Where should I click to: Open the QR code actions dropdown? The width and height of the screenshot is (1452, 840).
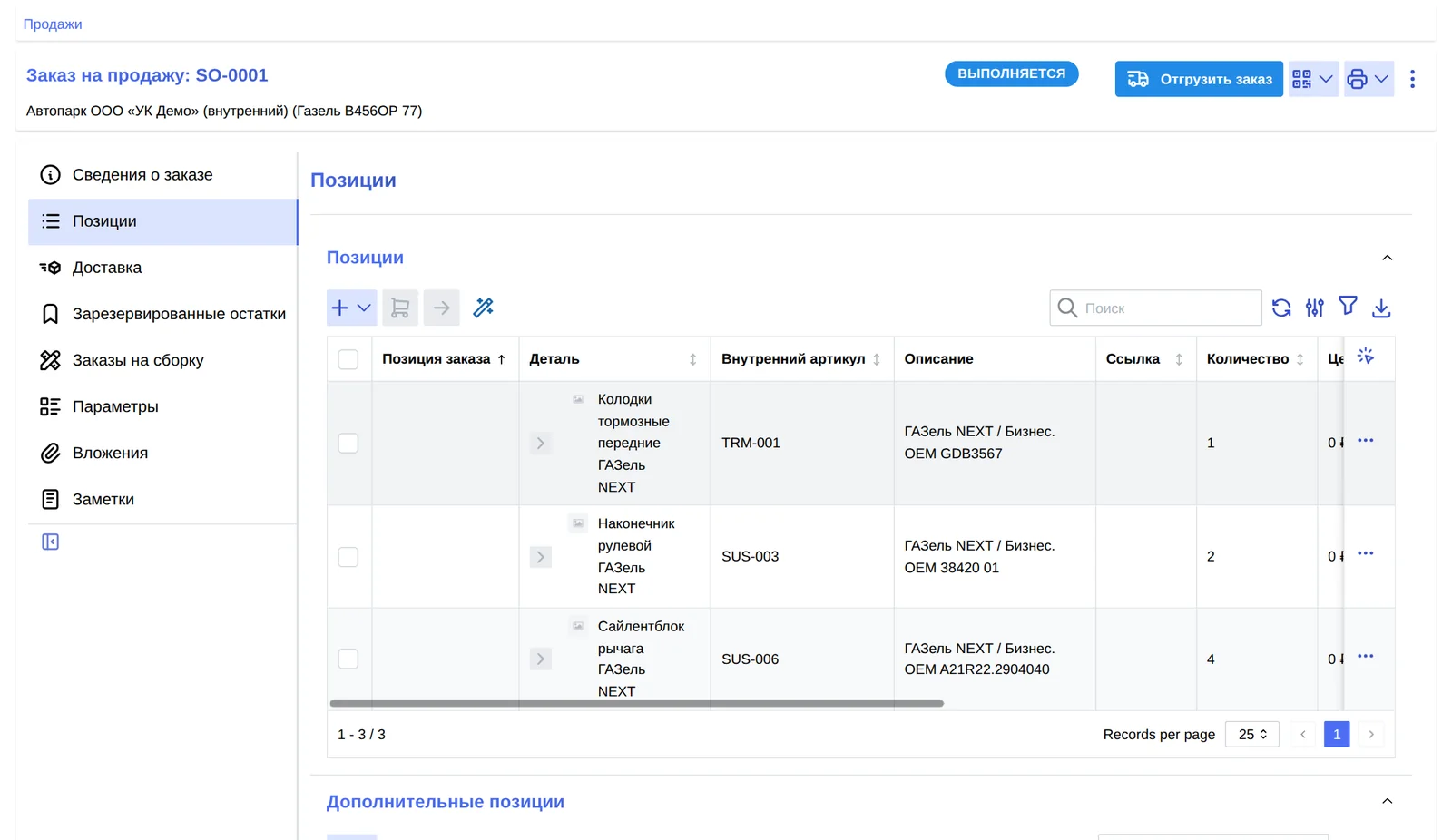click(x=1313, y=79)
